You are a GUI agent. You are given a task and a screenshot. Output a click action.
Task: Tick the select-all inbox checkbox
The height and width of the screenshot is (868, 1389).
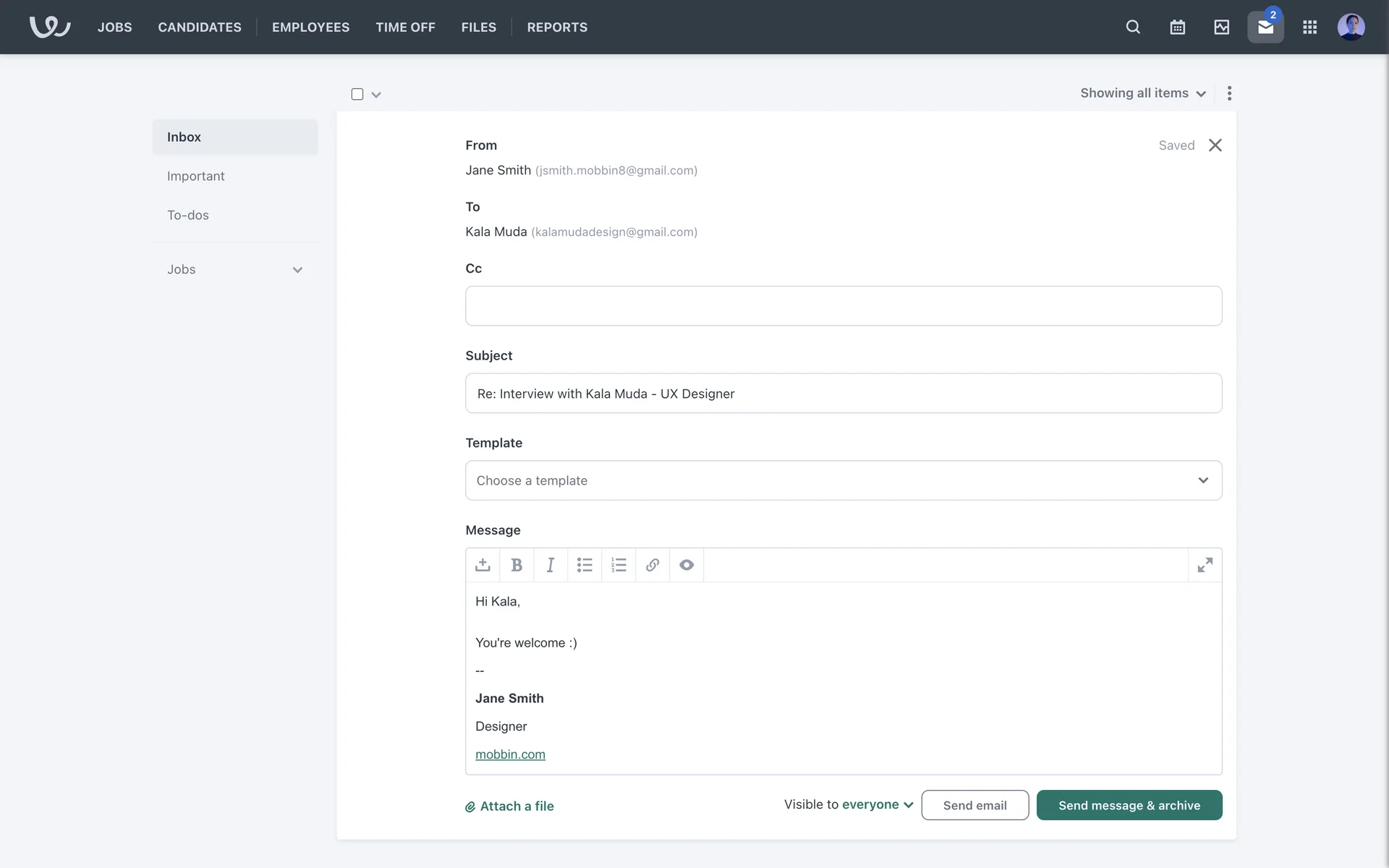(x=357, y=94)
